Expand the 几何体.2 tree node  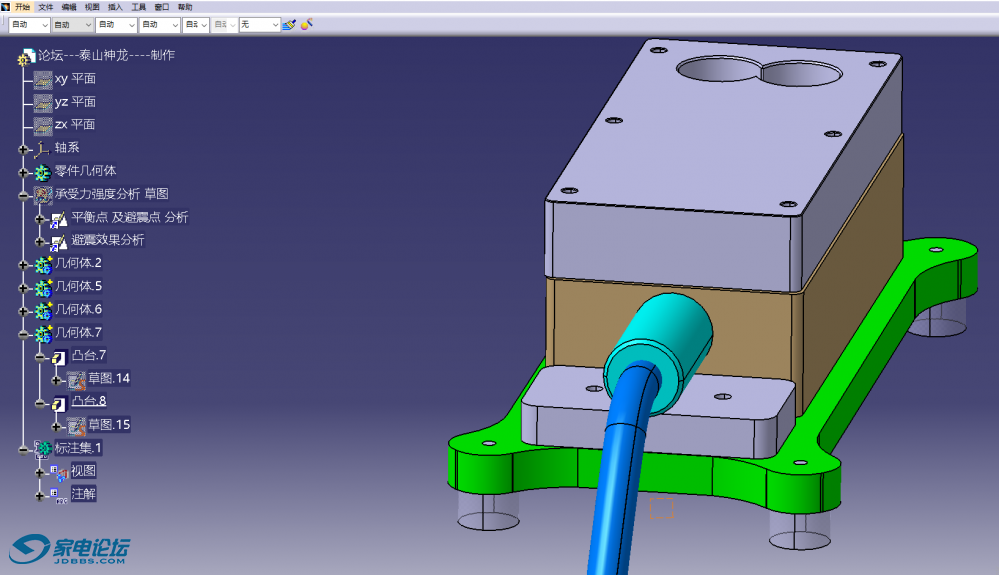pyautogui.click(x=24, y=264)
